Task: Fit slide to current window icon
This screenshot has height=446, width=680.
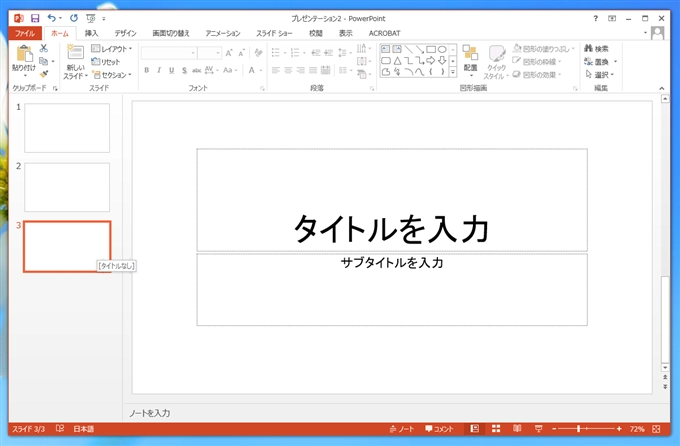Action: coord(658,428)
